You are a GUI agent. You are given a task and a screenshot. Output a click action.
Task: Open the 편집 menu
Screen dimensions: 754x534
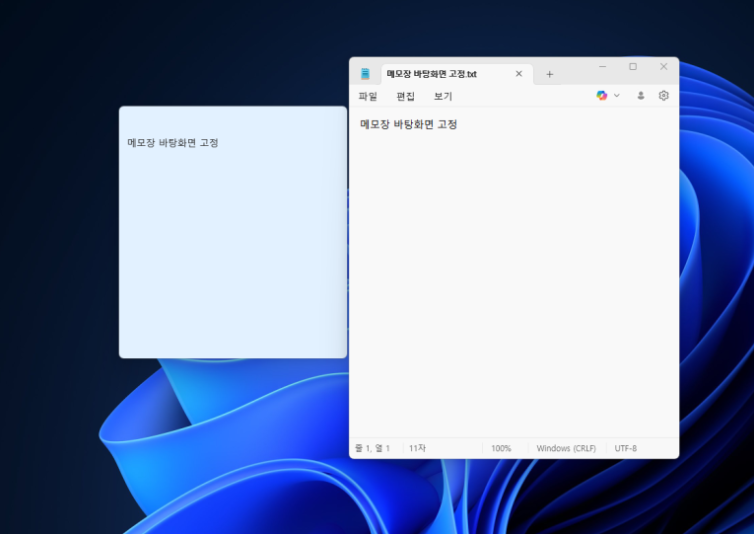pos(405,96)
